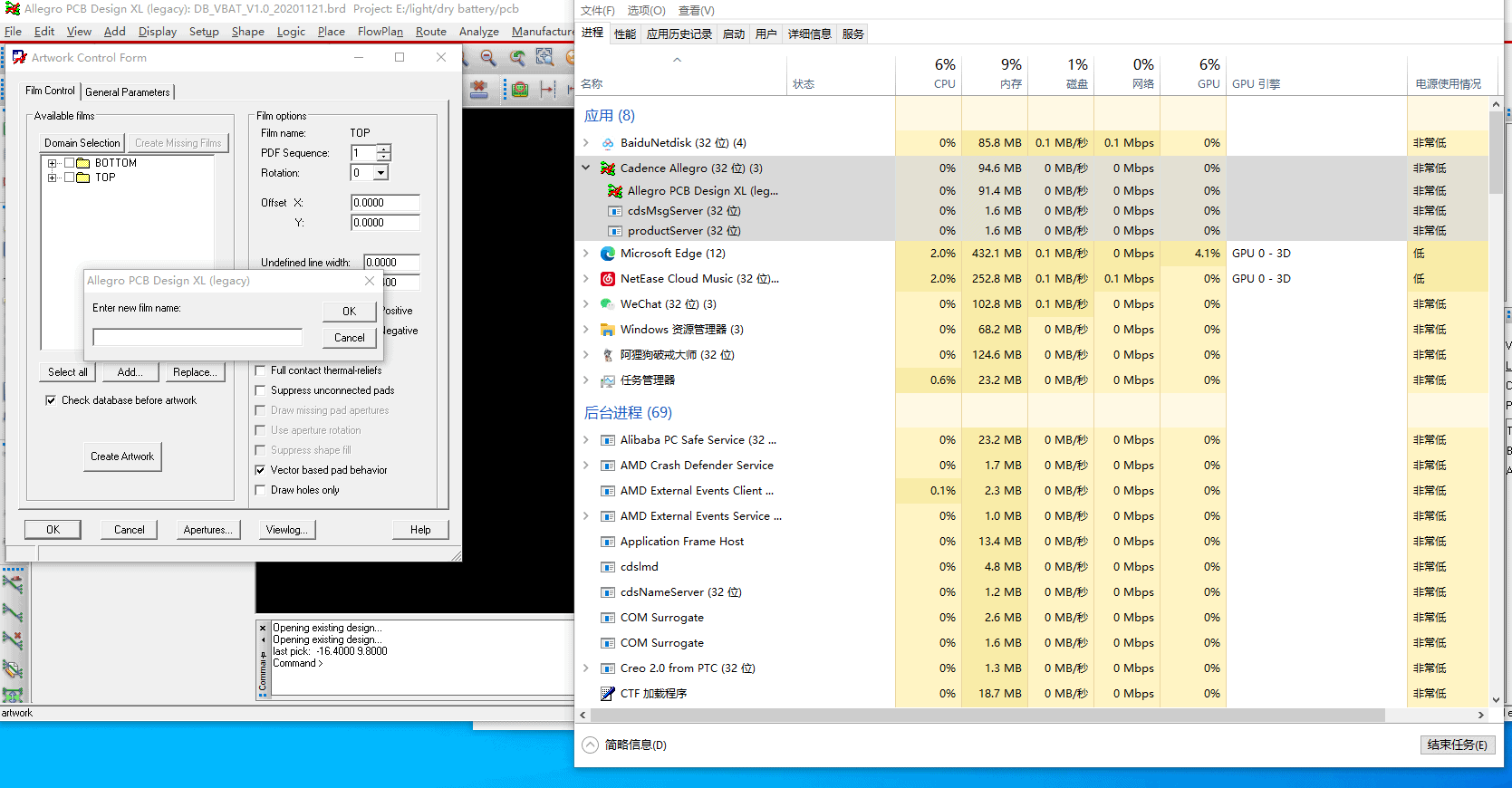Image resolution: width=1512 pixels, height=788 pixels.
Task: Open 选项(O) menu in Task Manager
Action: [x=646, y=10]
